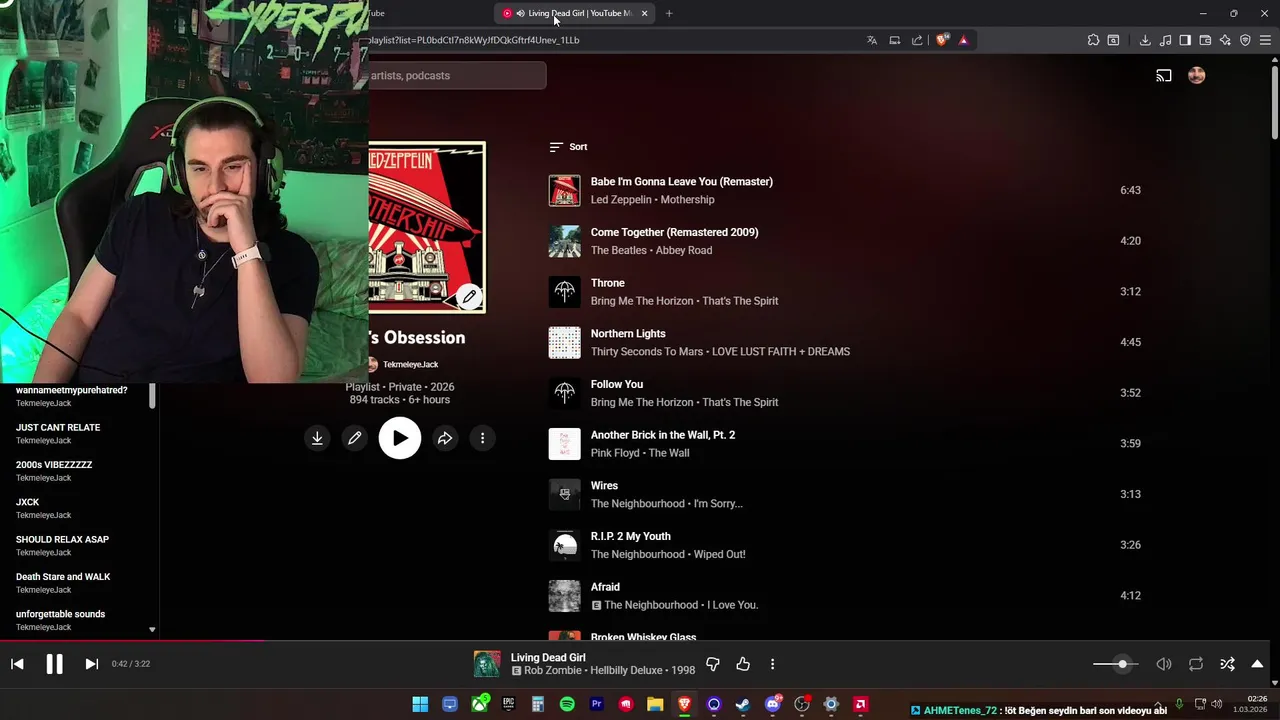Open browser extensions puzzle icon
1280x720 pixels.
(x=1093, y=40)
